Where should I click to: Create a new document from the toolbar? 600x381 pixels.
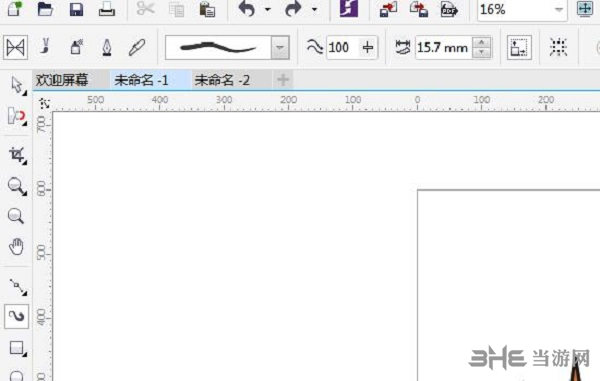(15, 8)
